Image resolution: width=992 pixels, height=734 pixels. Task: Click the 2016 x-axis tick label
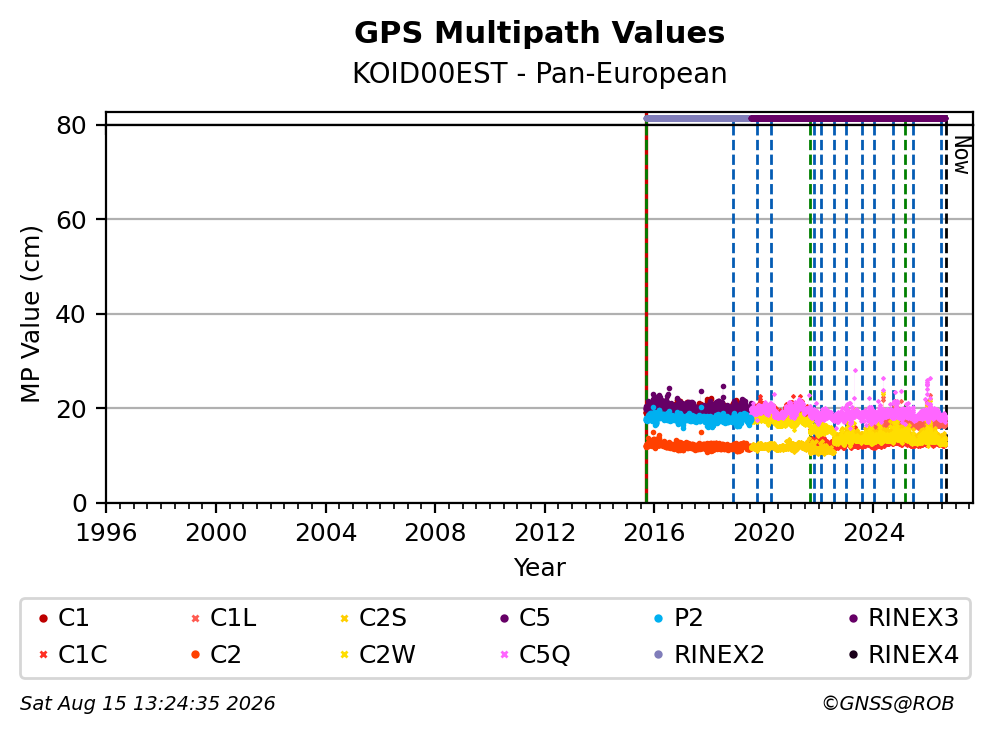click(654, 533)
